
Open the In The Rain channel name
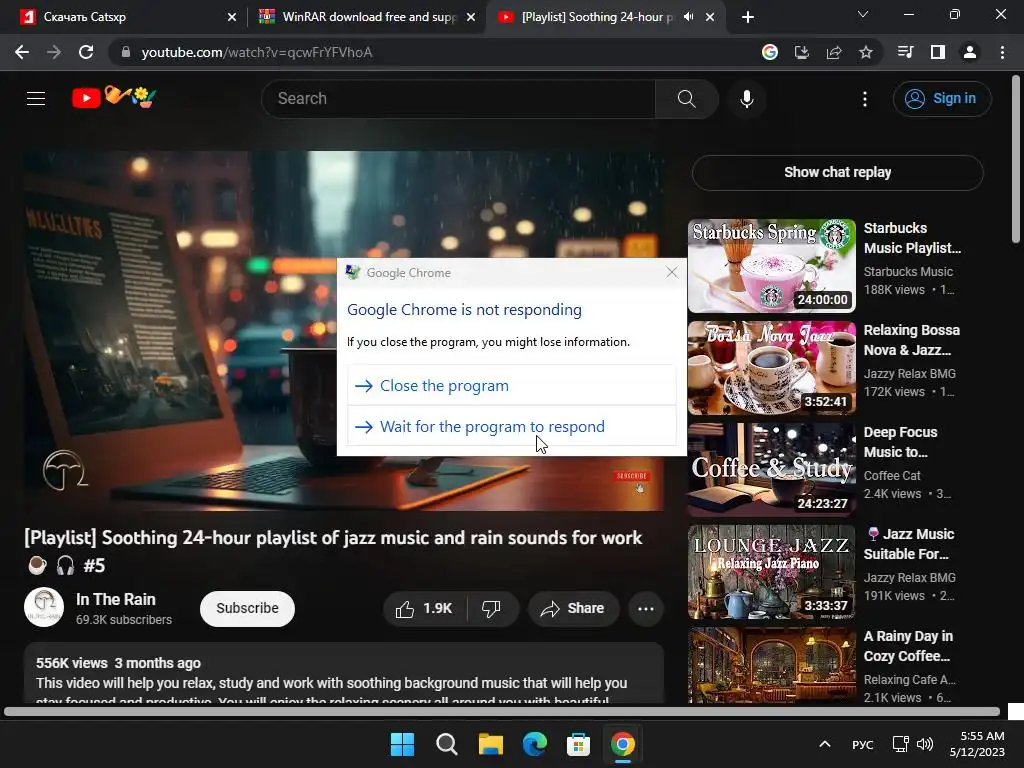coord(116,600)
